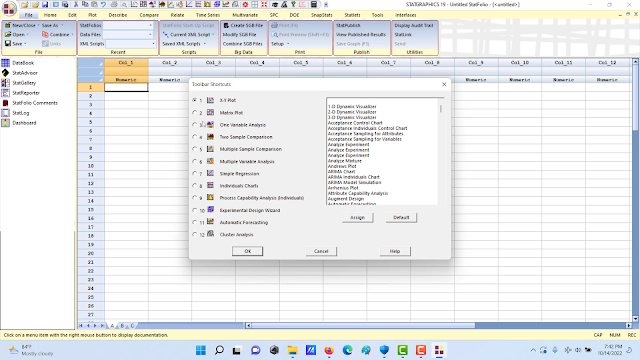
Task: Open the Time Series ribbon tab
Action: (208, 15)
